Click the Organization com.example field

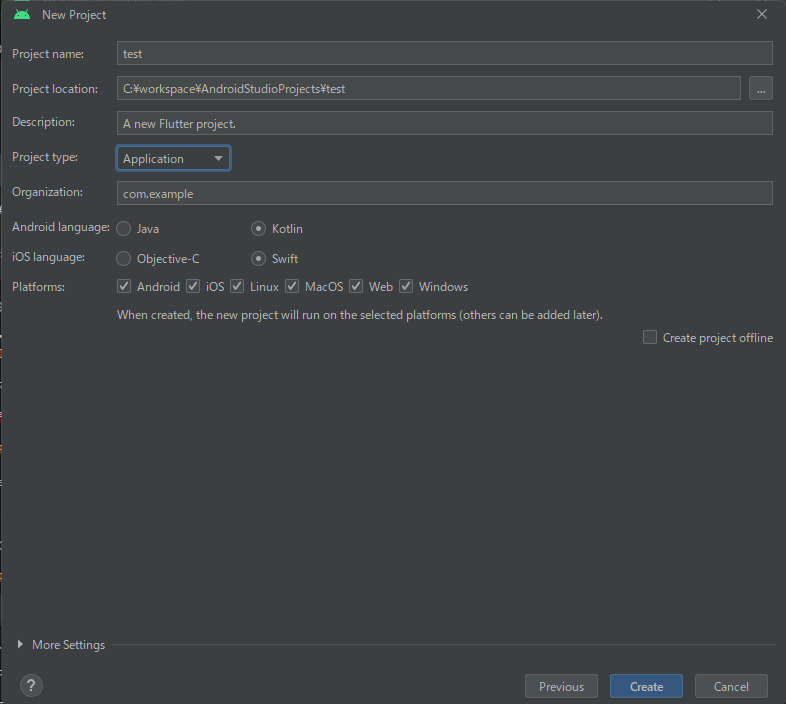pyautogui.click(x=445, y=193)
